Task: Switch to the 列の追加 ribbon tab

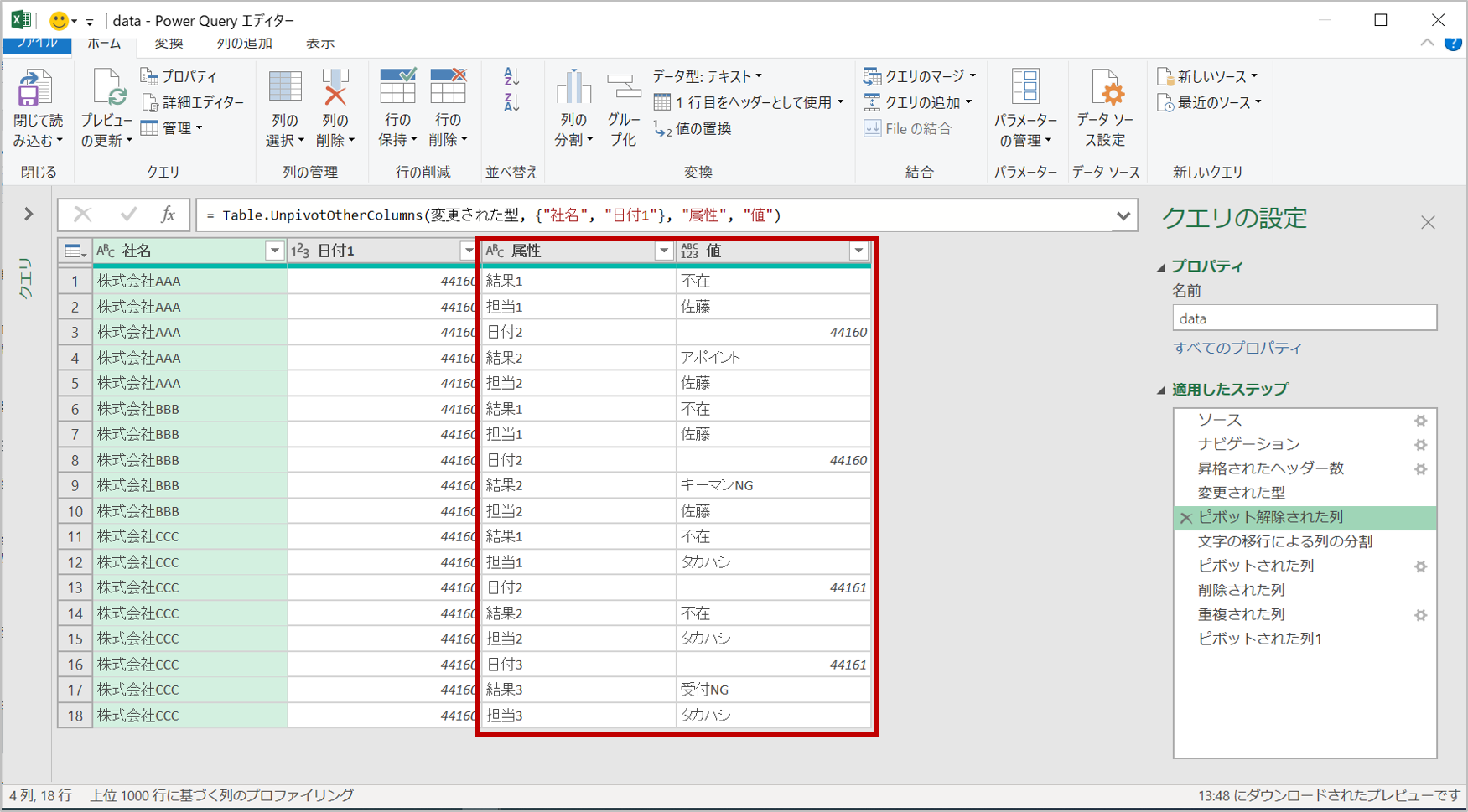Action: coord(243,43)
